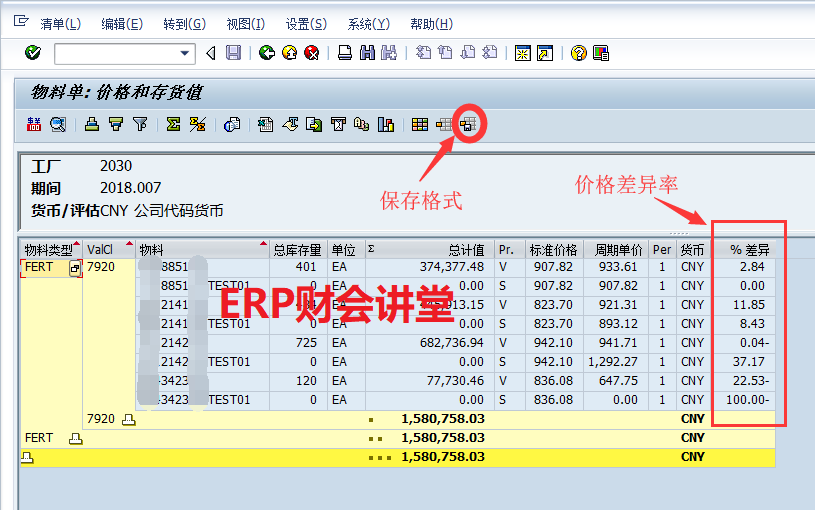Click the Sum total sigma icon
The height and width of the screenshot is (510, 815).
pos(173,125)
